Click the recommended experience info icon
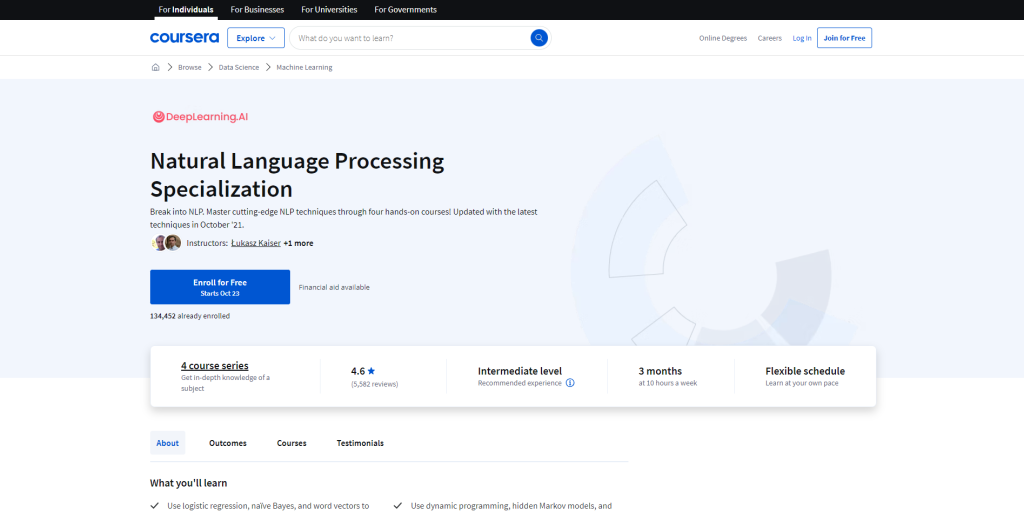Viewport: 1024px width, 513px height. [570, 383]
